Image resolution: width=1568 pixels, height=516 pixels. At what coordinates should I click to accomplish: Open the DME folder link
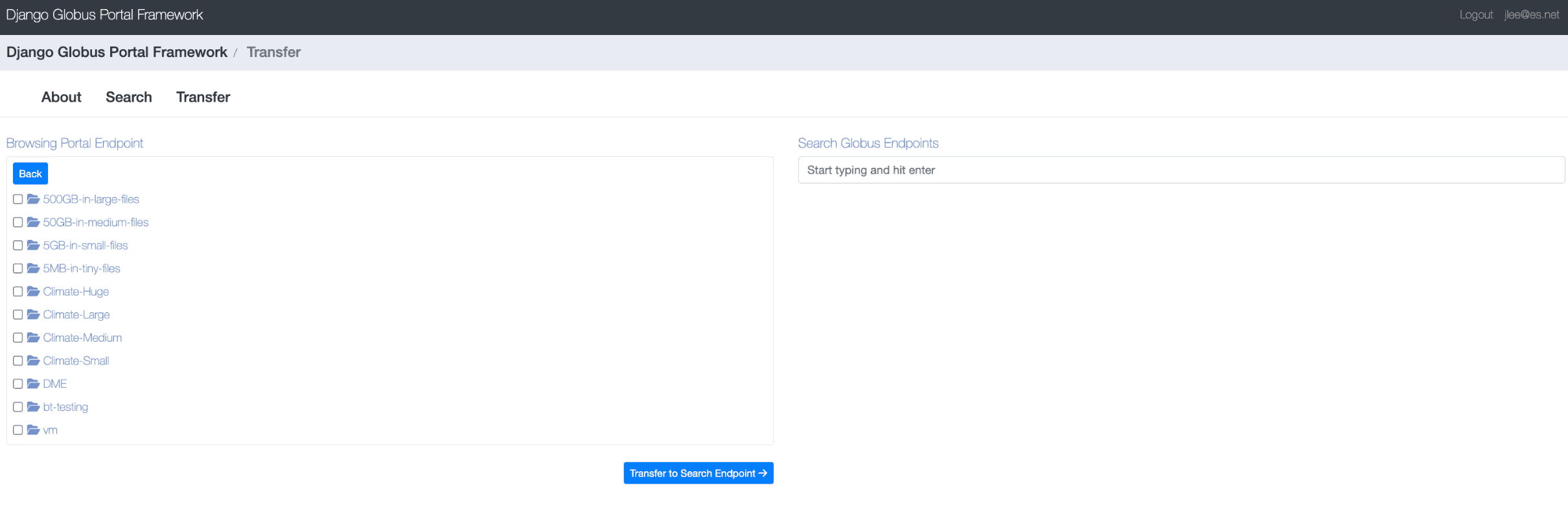point(55,384)
